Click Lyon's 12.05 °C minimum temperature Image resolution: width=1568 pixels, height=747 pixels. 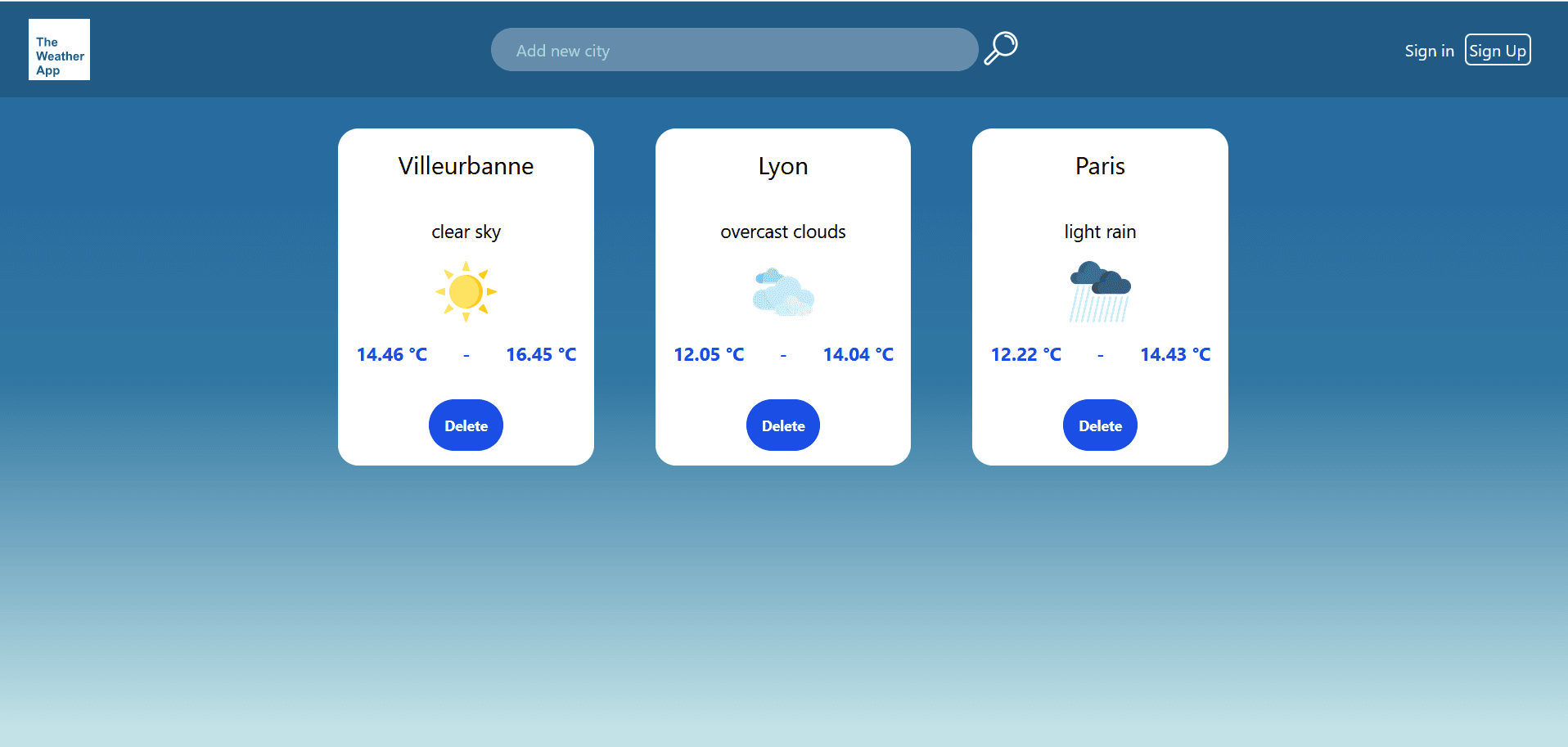coord(709,354)
